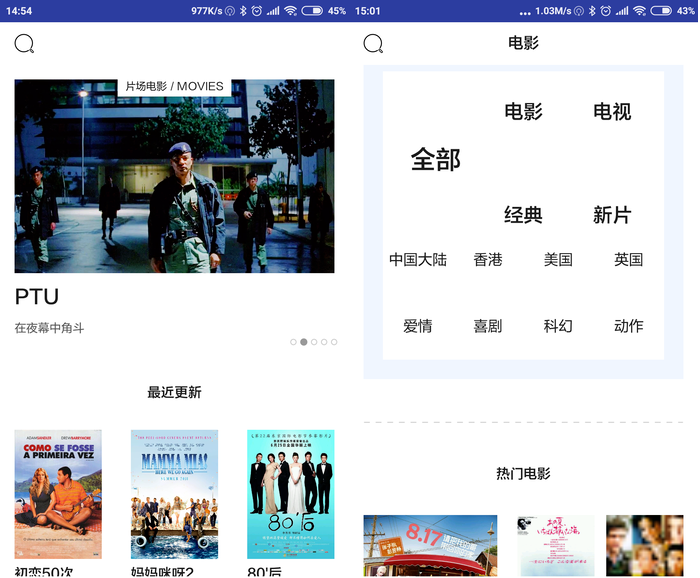Filter by 香港 region

[x=488, y=259]
